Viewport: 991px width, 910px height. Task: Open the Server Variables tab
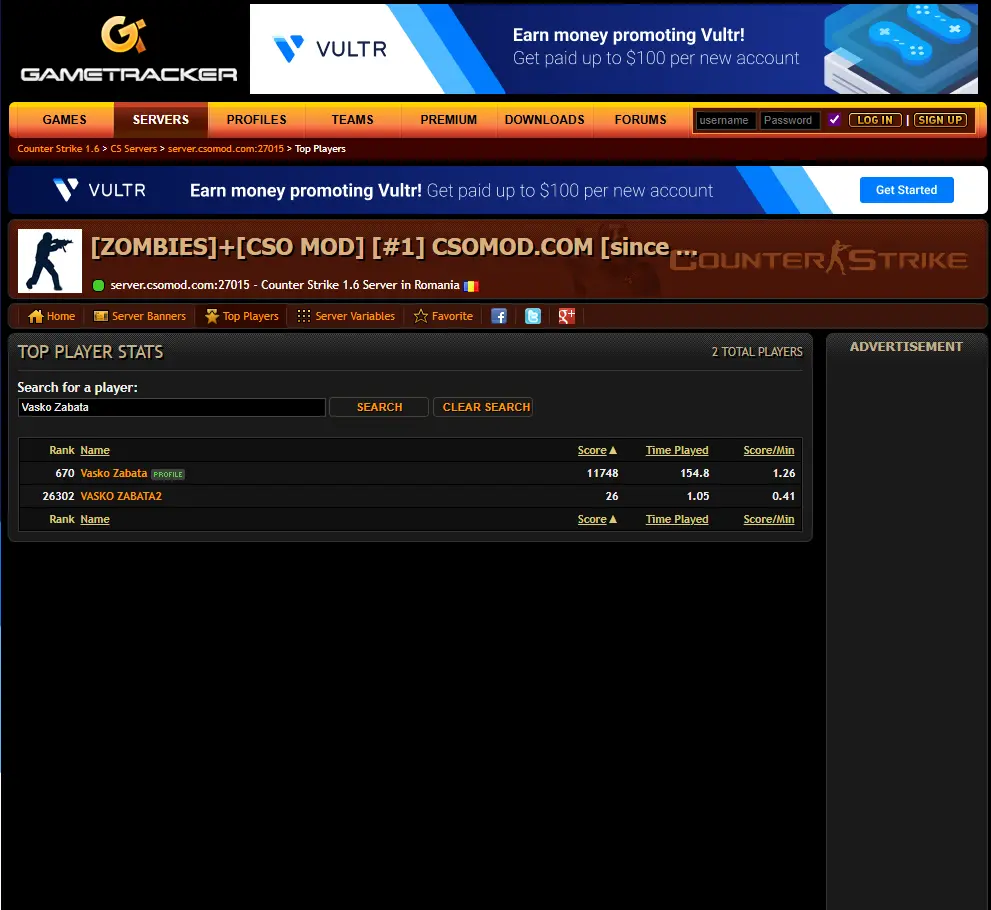click(355, 316)
